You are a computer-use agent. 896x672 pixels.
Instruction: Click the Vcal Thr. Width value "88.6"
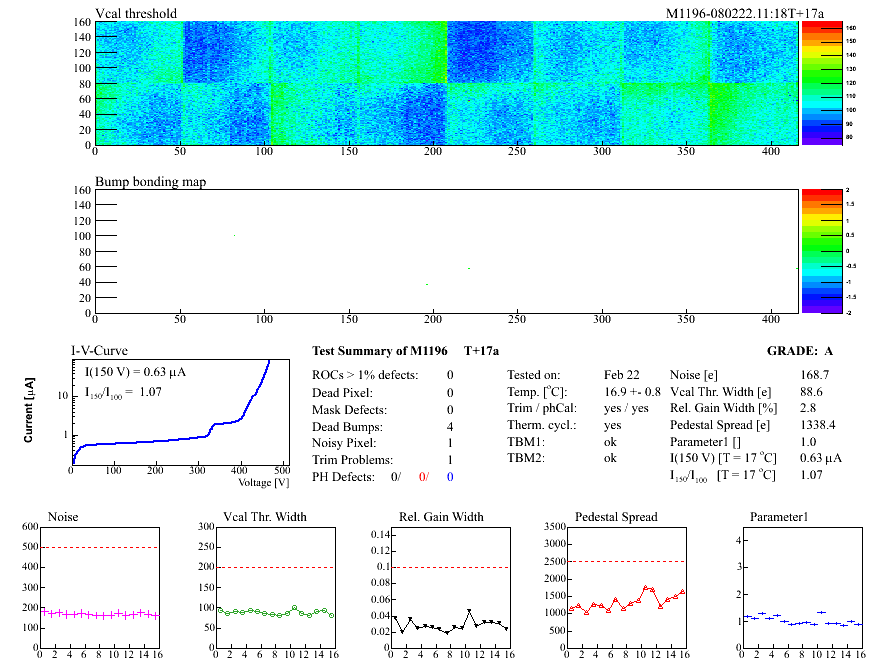pyautogui.click(x=811, y=392)
